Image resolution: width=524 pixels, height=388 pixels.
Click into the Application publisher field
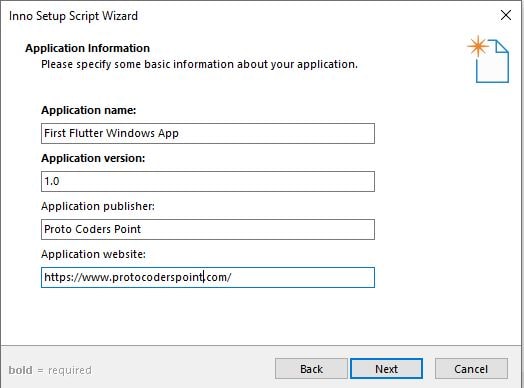(x=208, y=229)
